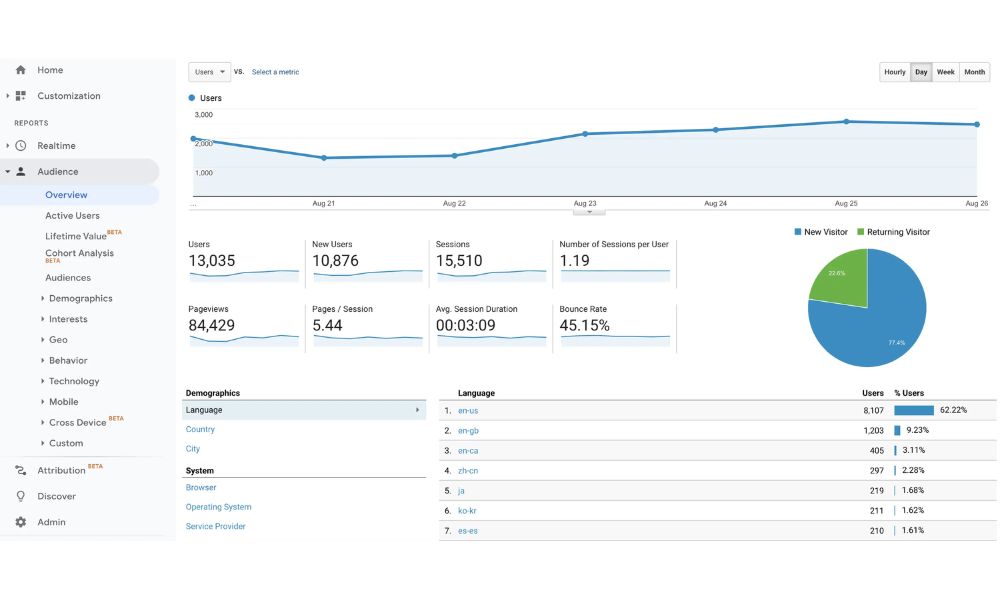
Task: Click the blue Users legend dot
Action: (x=191, y=98)
